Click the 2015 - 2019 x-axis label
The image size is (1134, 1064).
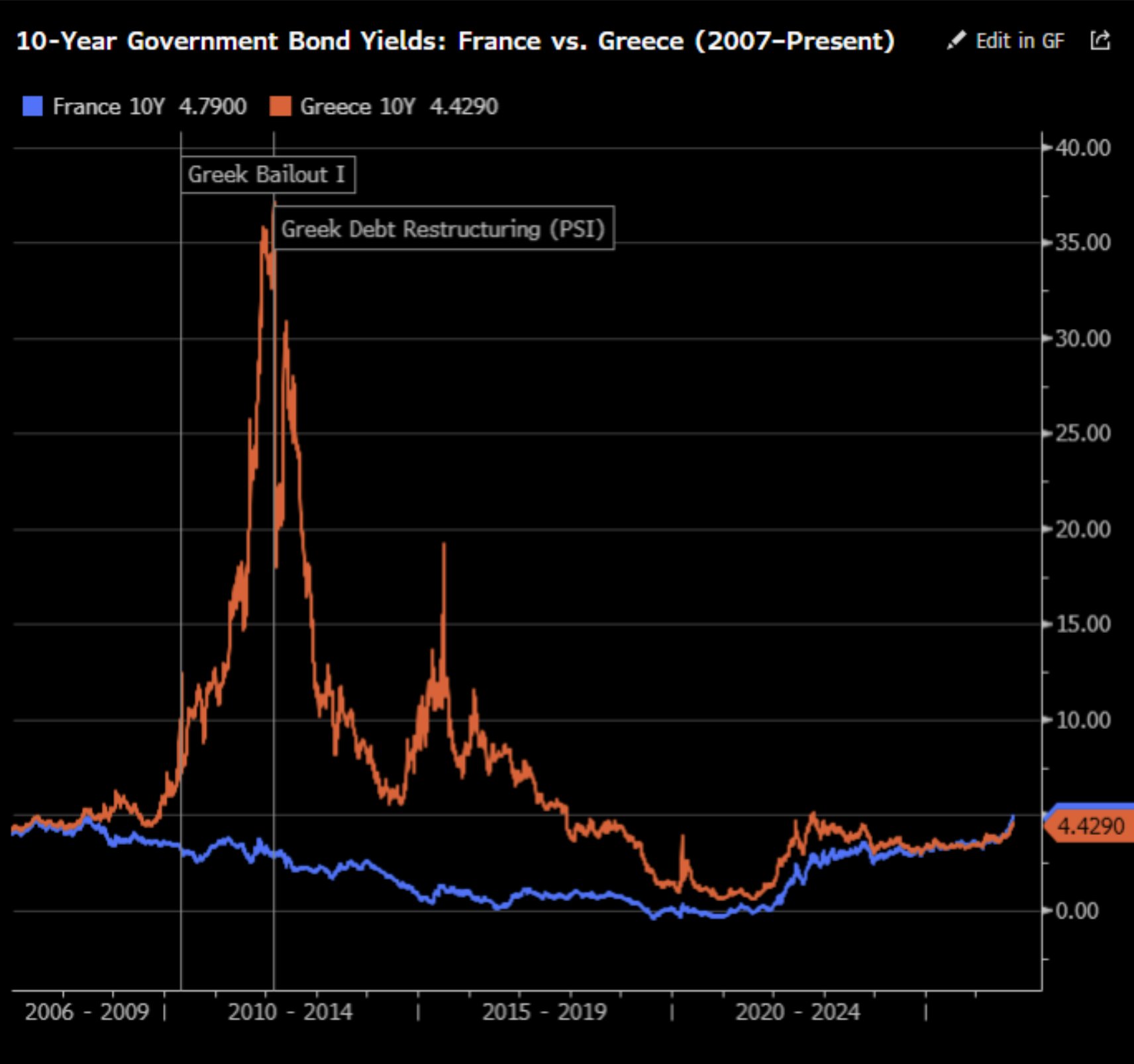coord(544,1012)
